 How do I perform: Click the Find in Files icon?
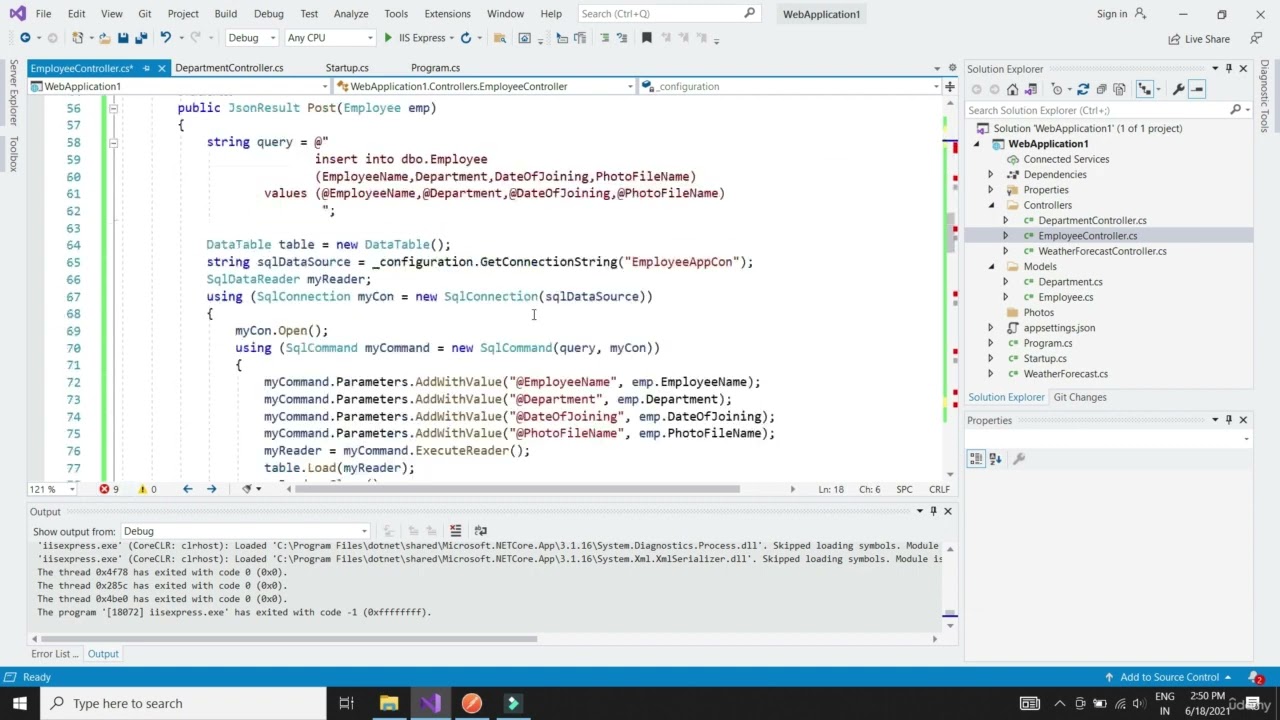pyautogui.click(x=501, y=38)
